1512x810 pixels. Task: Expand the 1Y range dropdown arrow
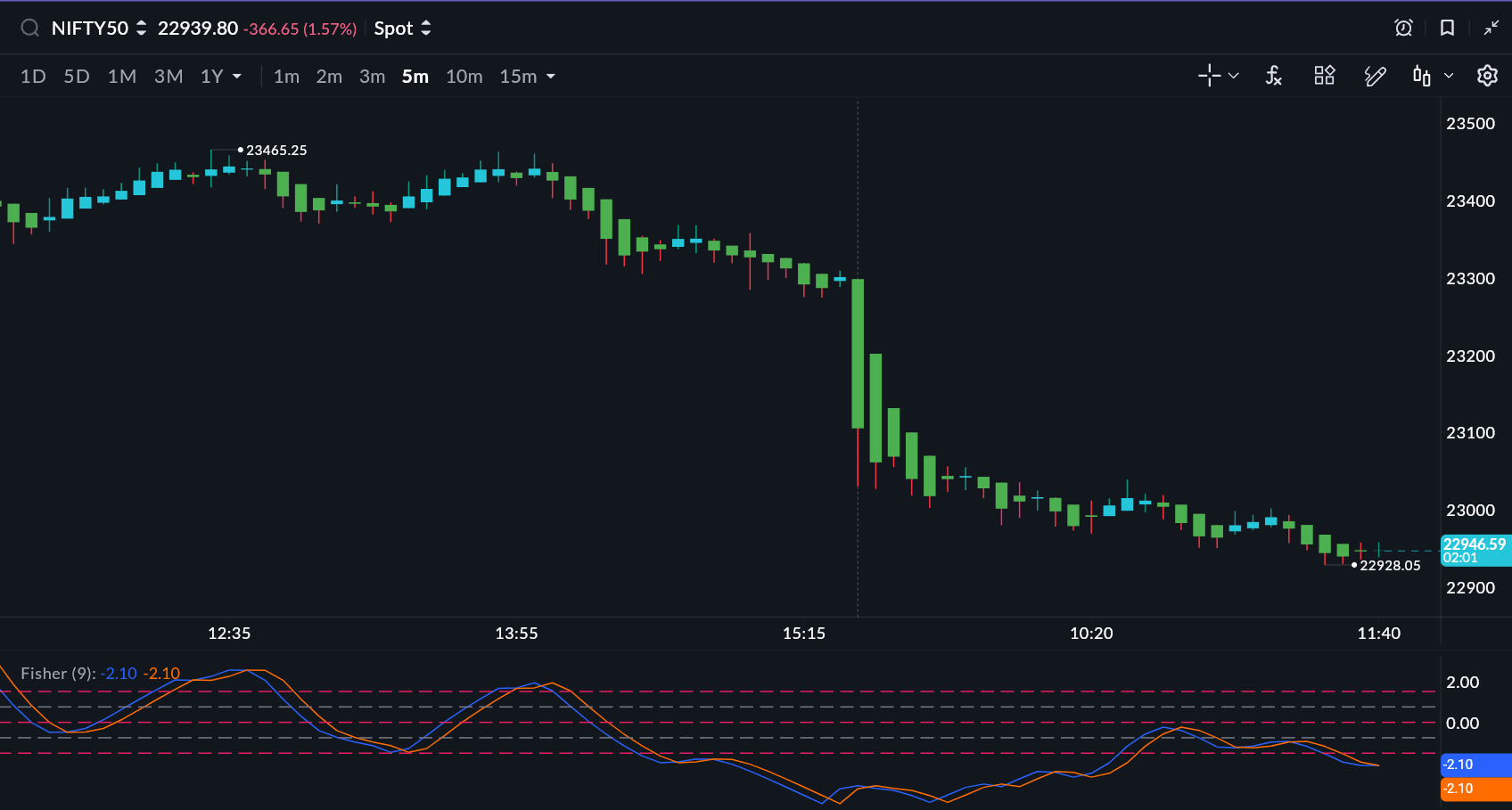pyautogui.click(x=237, y=77)
